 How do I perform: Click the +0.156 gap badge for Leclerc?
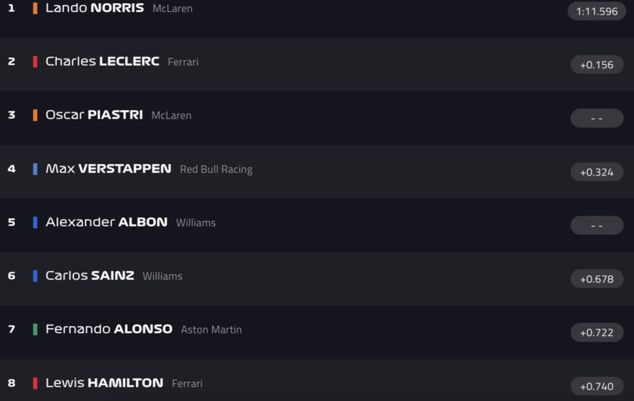pyautogui.click(x=597, y=65)
